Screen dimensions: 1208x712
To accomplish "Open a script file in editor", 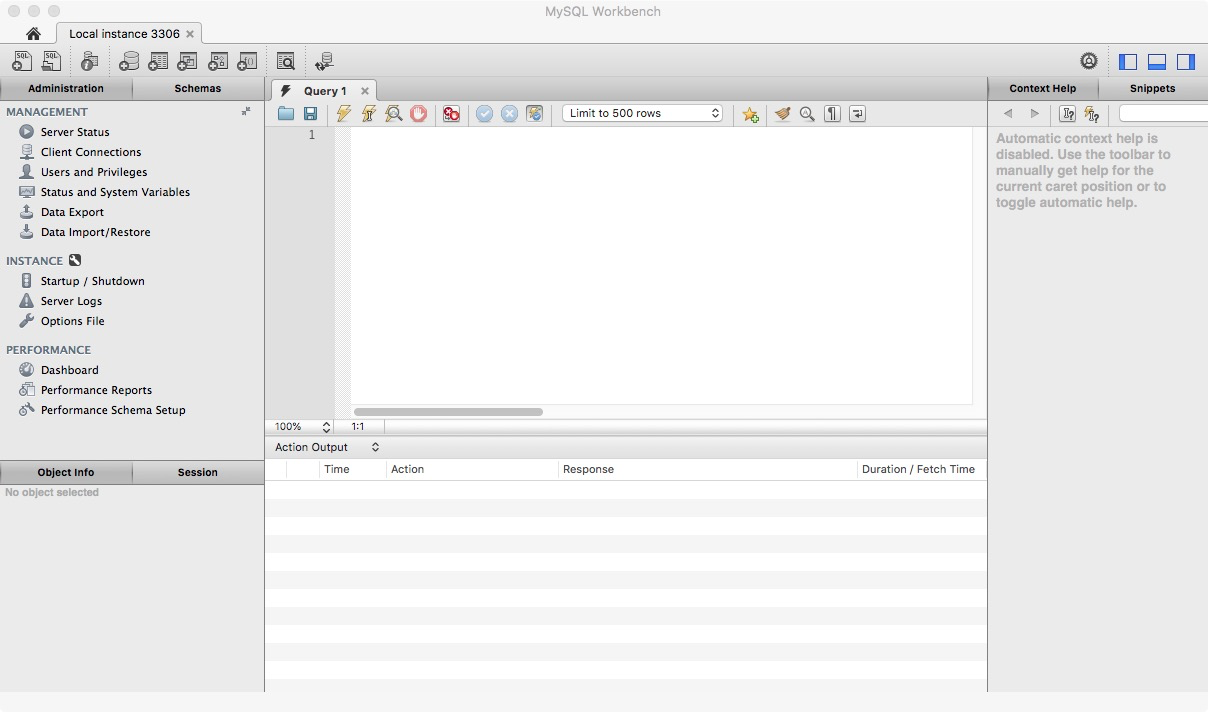I will pos(286,114).
